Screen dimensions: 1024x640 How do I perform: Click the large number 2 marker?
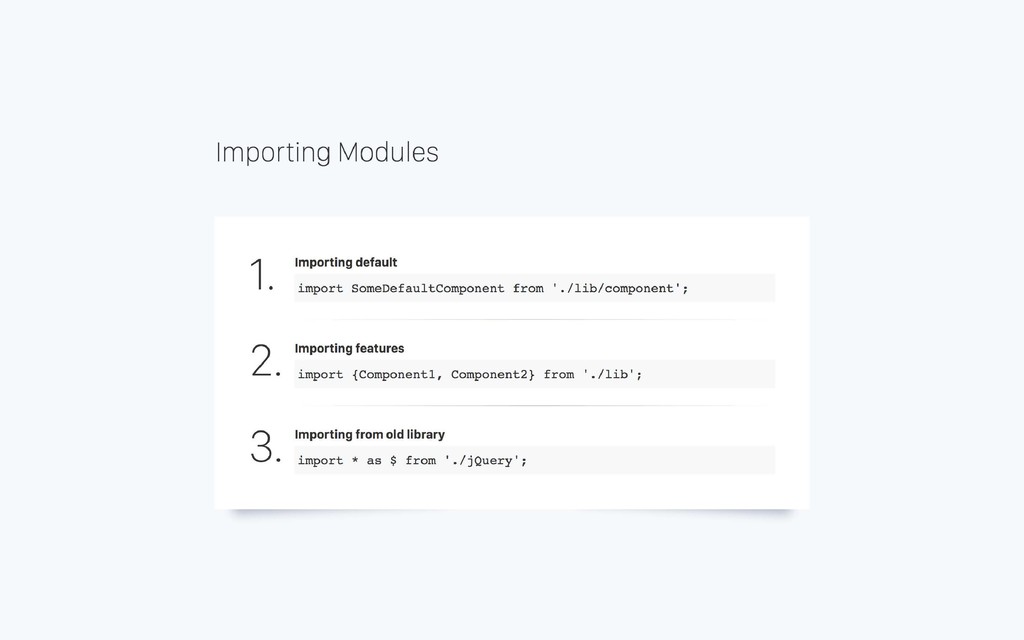265,360
